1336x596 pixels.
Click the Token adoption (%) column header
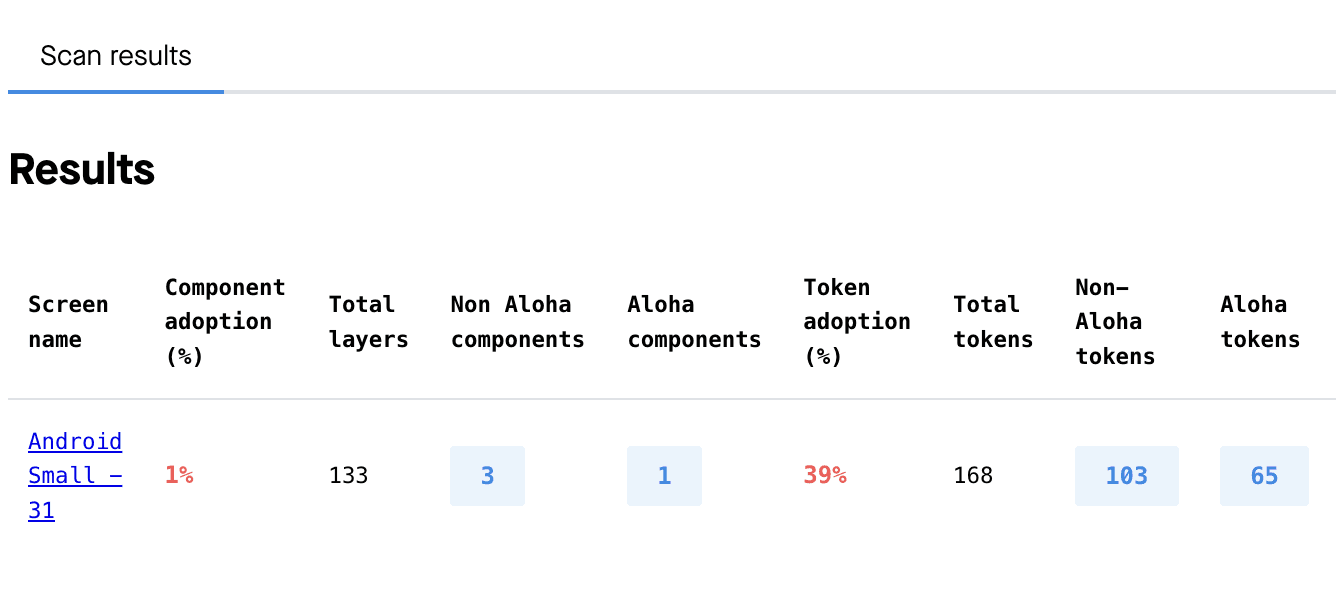click(857, 322)
